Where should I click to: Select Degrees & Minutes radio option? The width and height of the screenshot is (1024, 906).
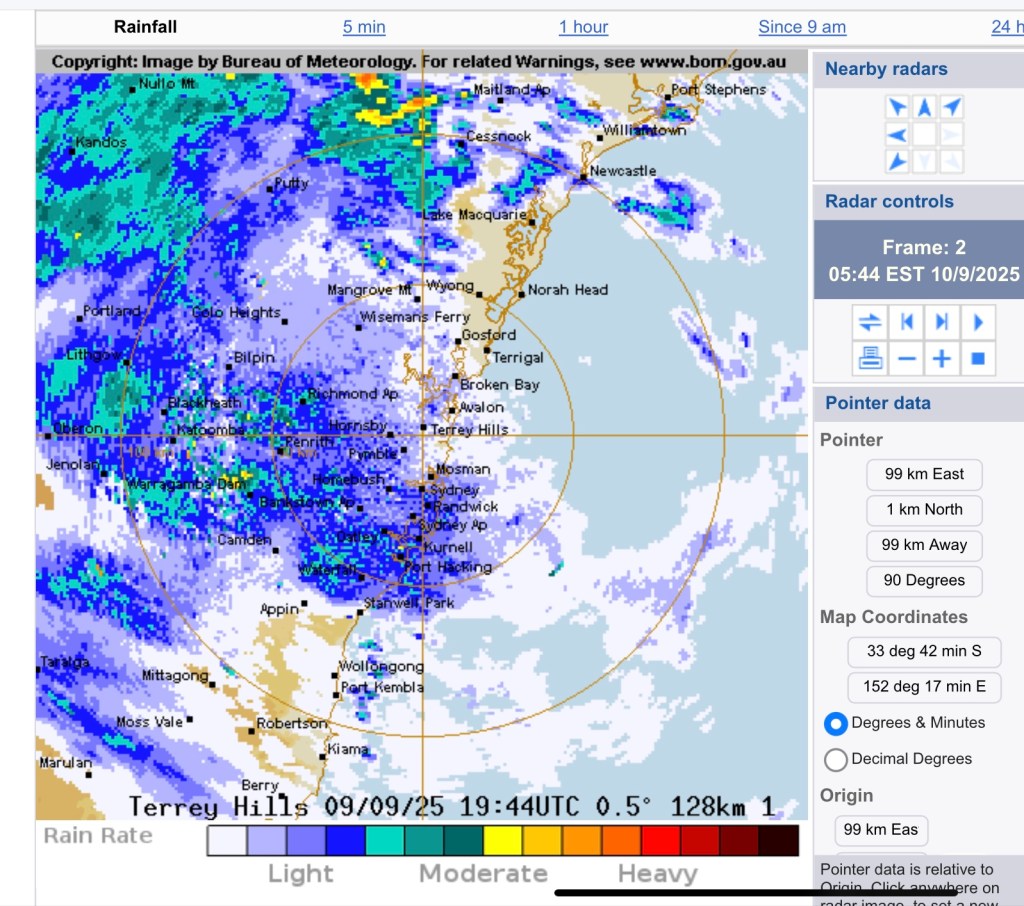click(x=835, y=723)
